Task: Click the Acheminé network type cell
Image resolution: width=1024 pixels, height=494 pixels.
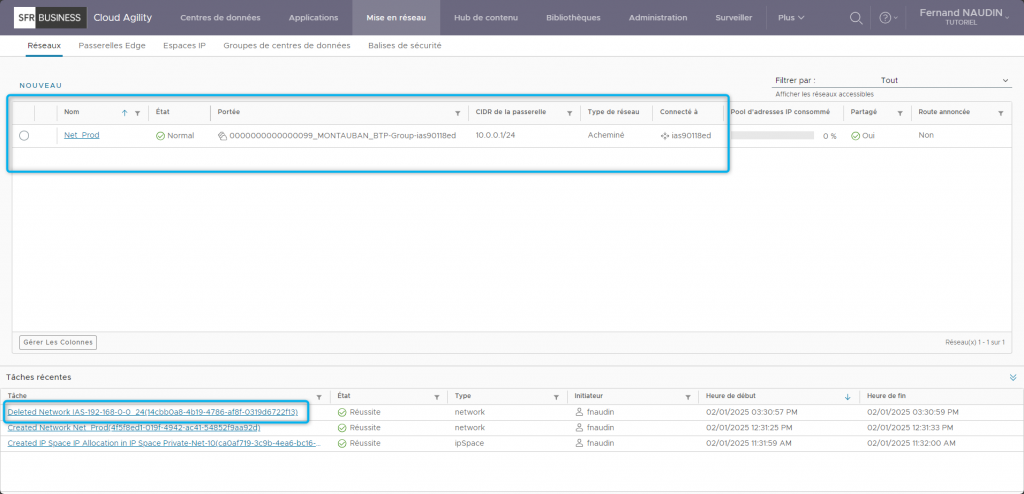Action: coord(605,135)
